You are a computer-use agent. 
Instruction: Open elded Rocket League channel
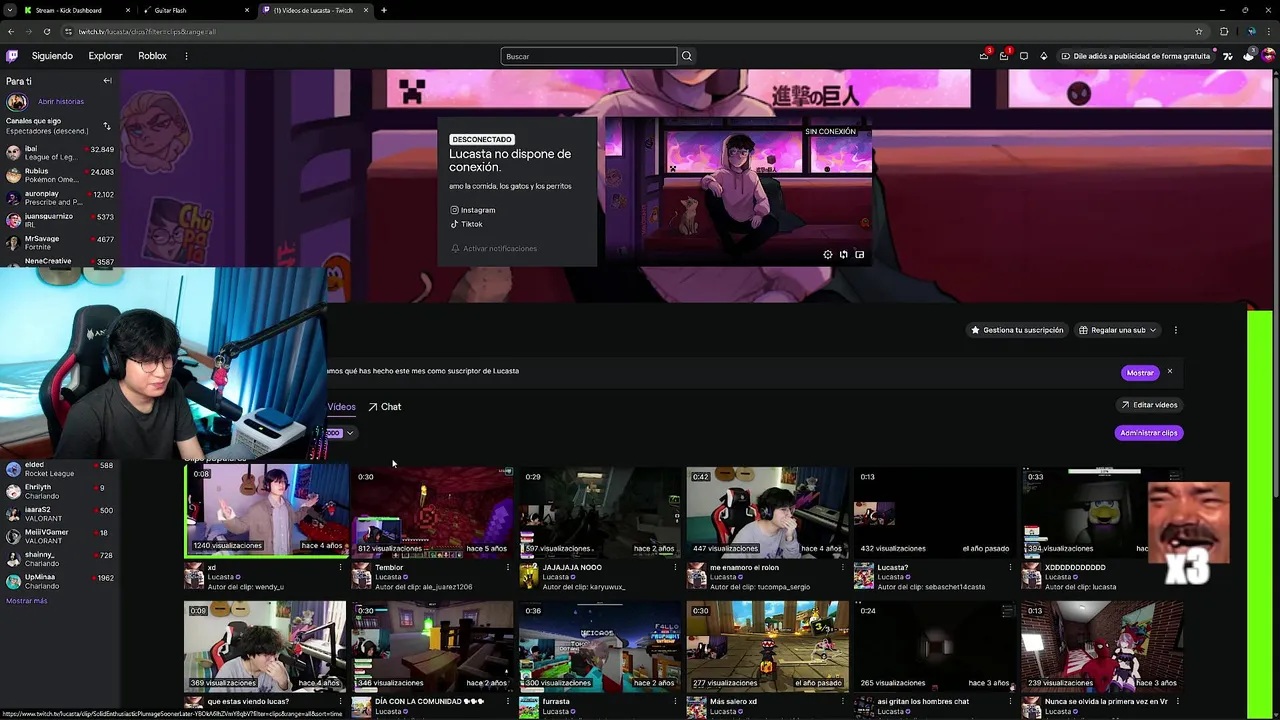(x=60, y=469)
